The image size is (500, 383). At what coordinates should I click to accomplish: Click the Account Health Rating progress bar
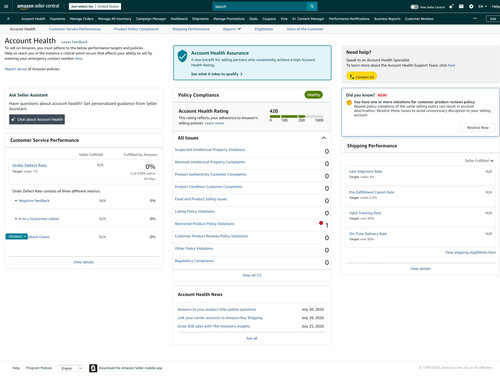pos(296,117)
